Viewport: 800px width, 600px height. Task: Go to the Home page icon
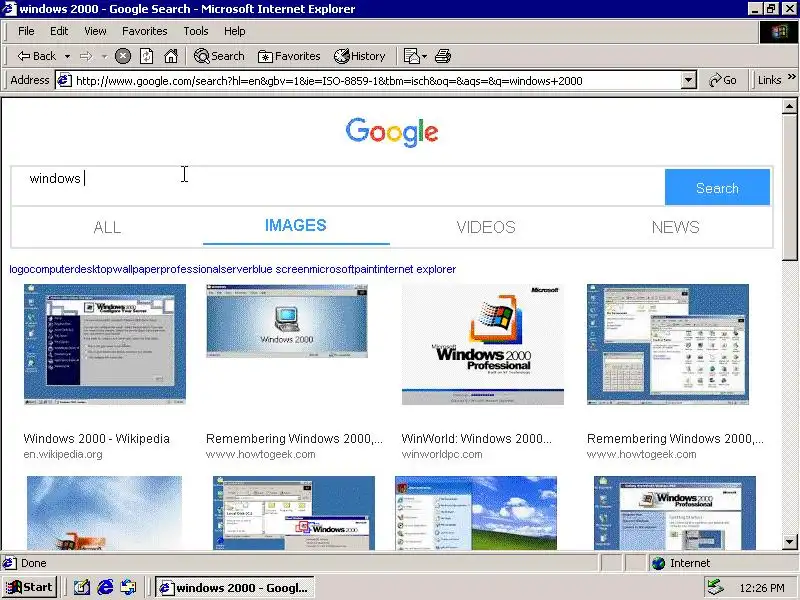pyautogui.click(x=171, y=56)
